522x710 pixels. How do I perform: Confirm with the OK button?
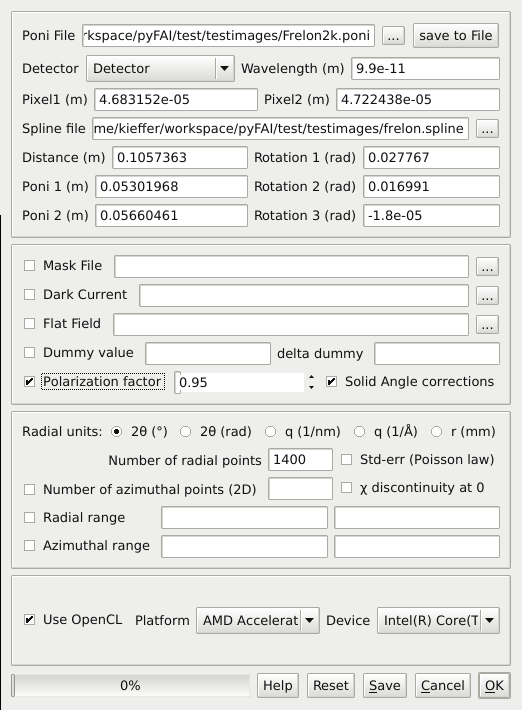[494, 686]
